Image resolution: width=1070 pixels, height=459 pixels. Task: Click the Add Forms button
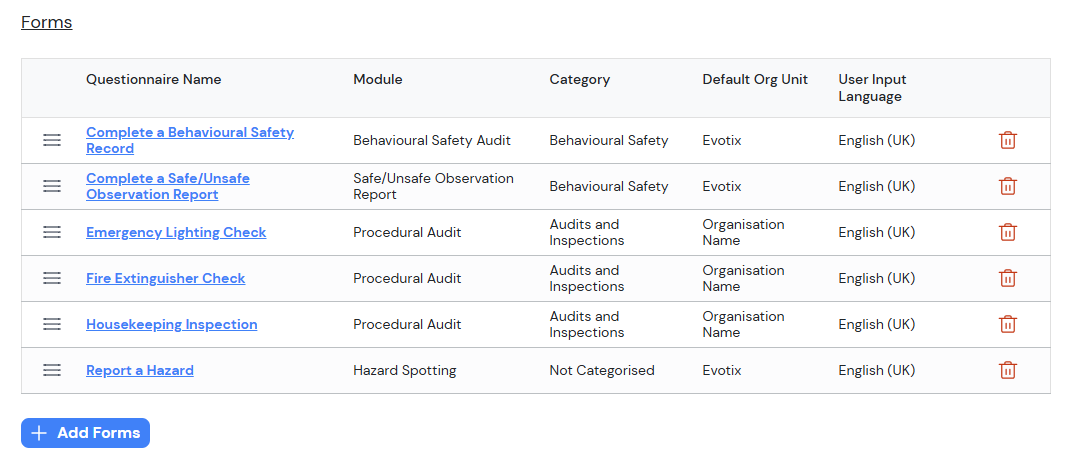pos(85,433)
